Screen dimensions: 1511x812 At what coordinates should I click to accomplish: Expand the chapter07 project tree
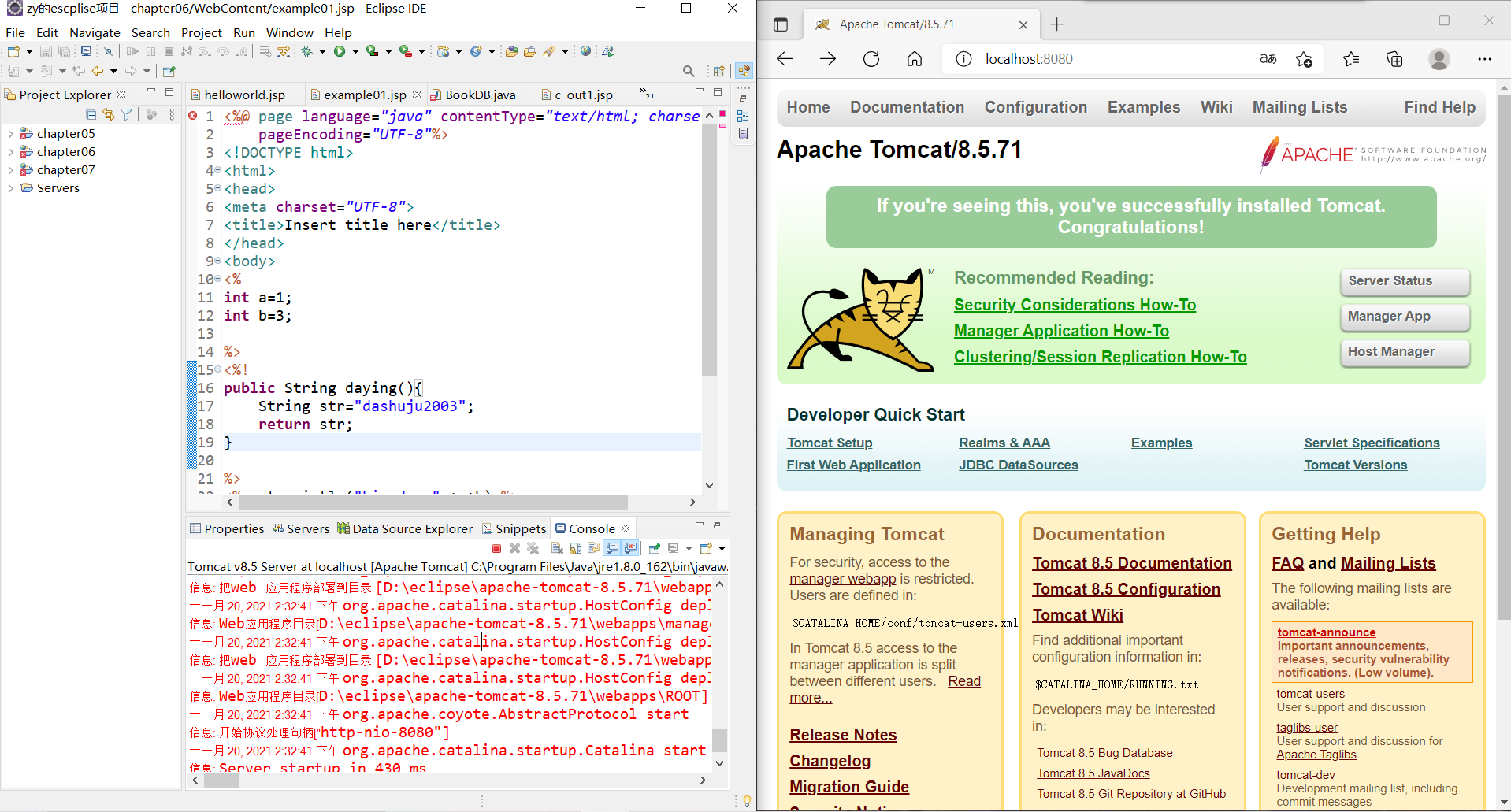pyautogui.click(x=10, y=170)
